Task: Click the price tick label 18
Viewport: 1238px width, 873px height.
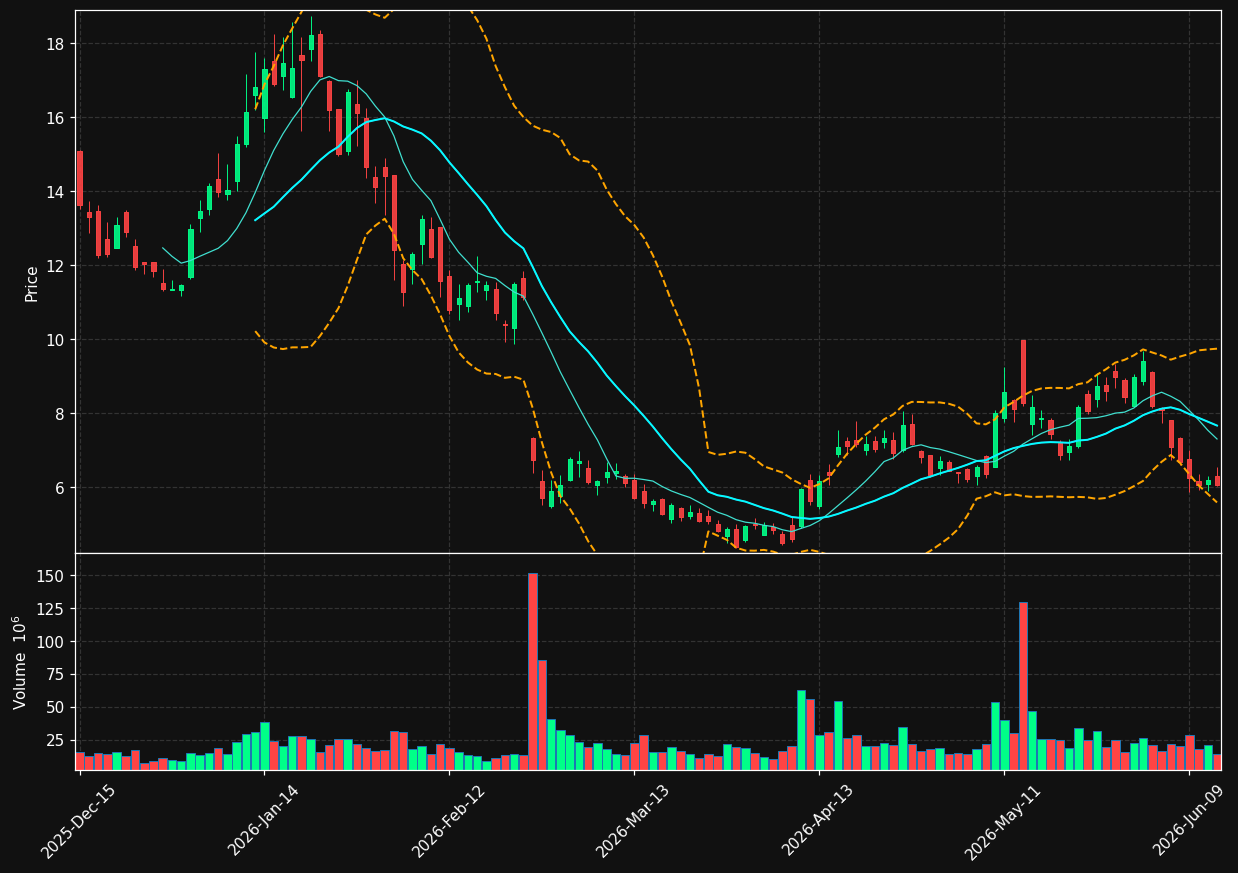Action: [55, 44]
